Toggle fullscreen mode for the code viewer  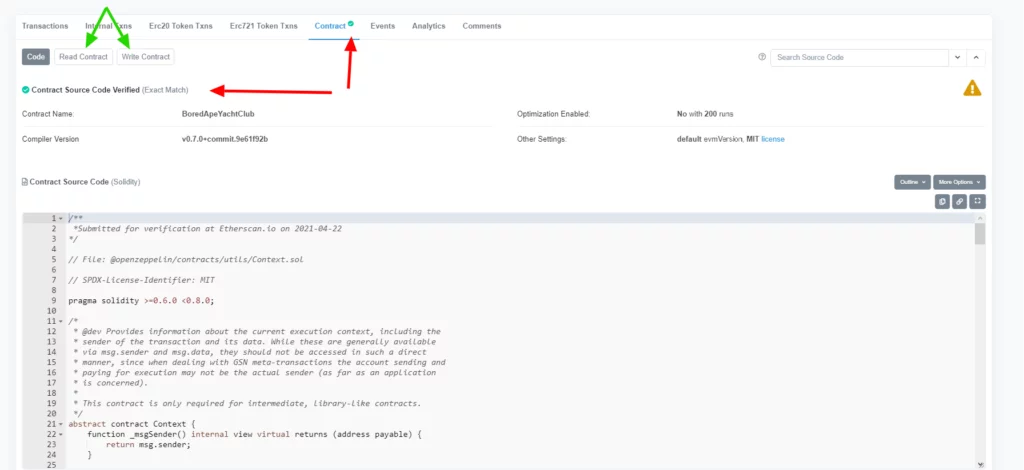pyautogui.click(x=978, y=201)
